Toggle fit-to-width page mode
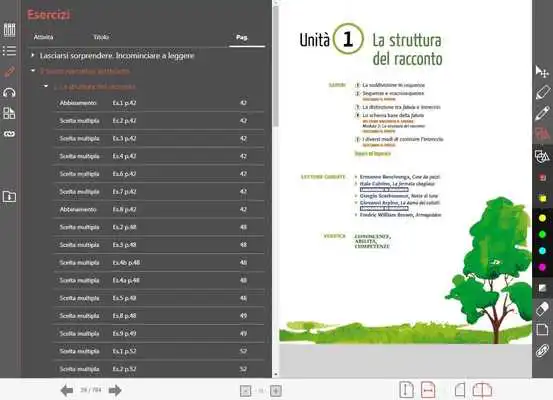This screenshot has height=400, width=553. click(428, 390)
